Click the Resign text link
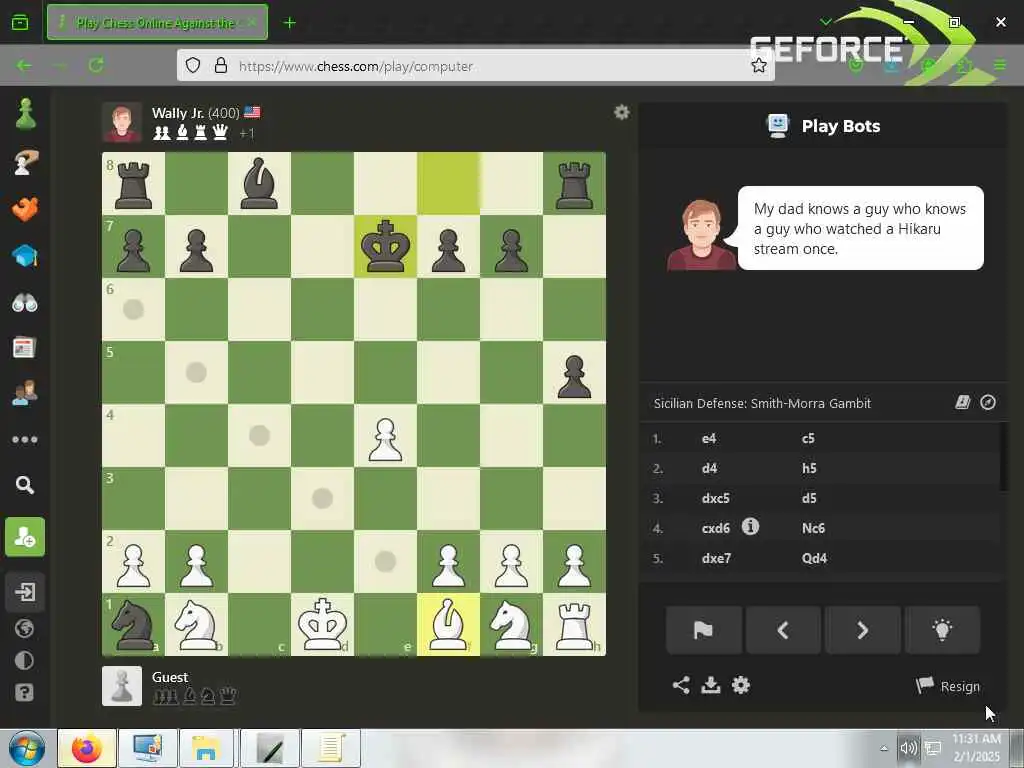 pos(960,686)
